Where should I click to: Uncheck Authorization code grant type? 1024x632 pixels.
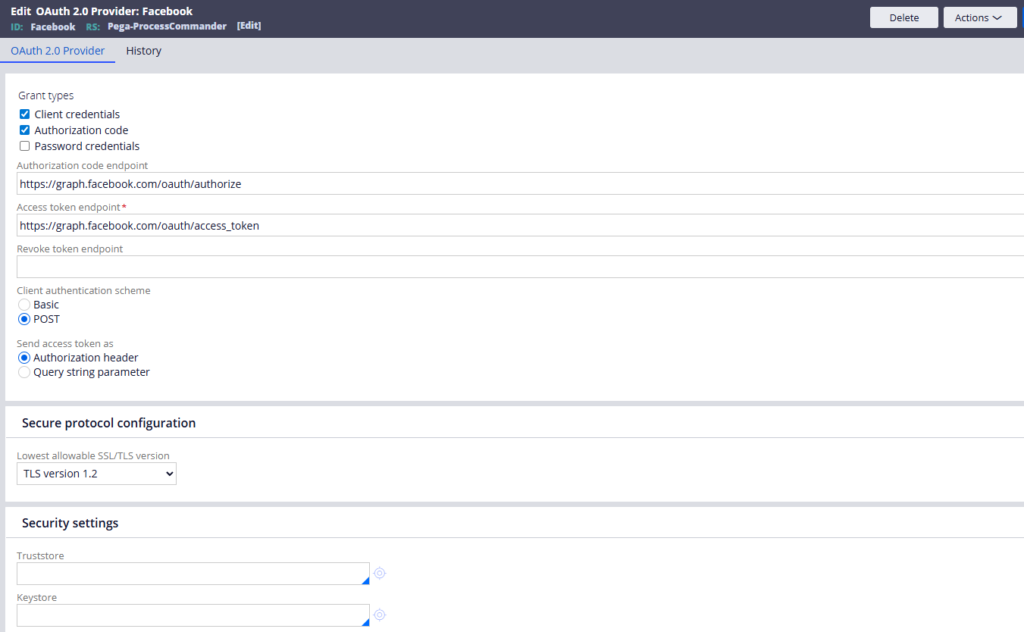[24, 130]
